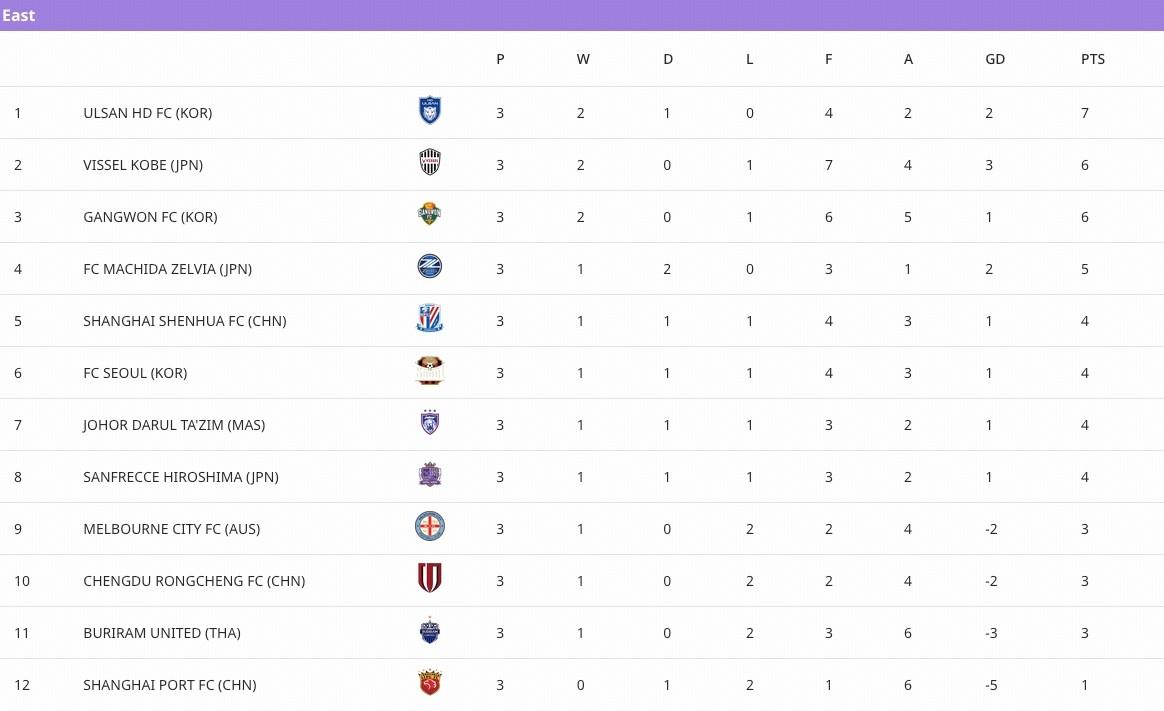Click the FC Seoul club crest
Screen dimensions: 1164x711
(430, 371)
